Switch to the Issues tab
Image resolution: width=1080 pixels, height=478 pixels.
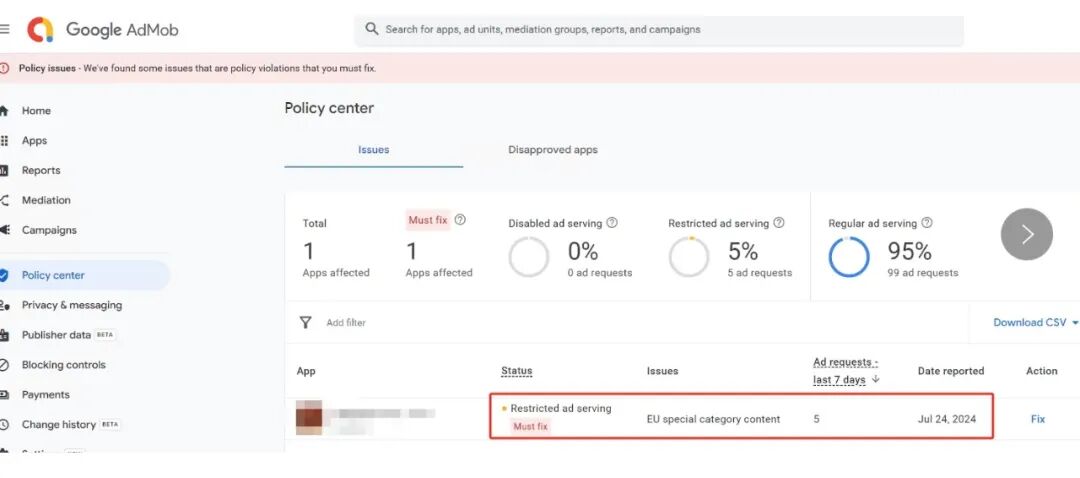(x=373, y=149)
